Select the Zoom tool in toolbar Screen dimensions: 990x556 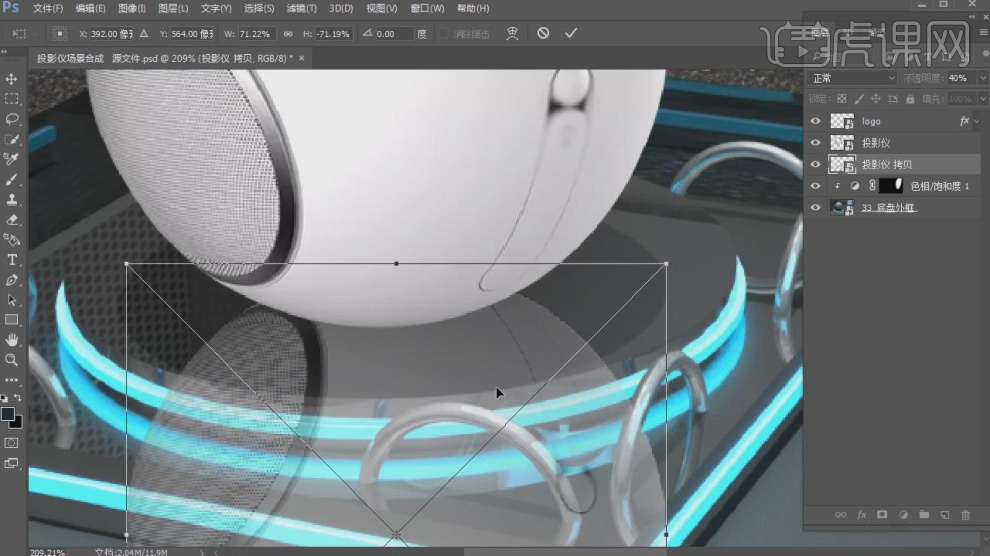coord(12,360)
